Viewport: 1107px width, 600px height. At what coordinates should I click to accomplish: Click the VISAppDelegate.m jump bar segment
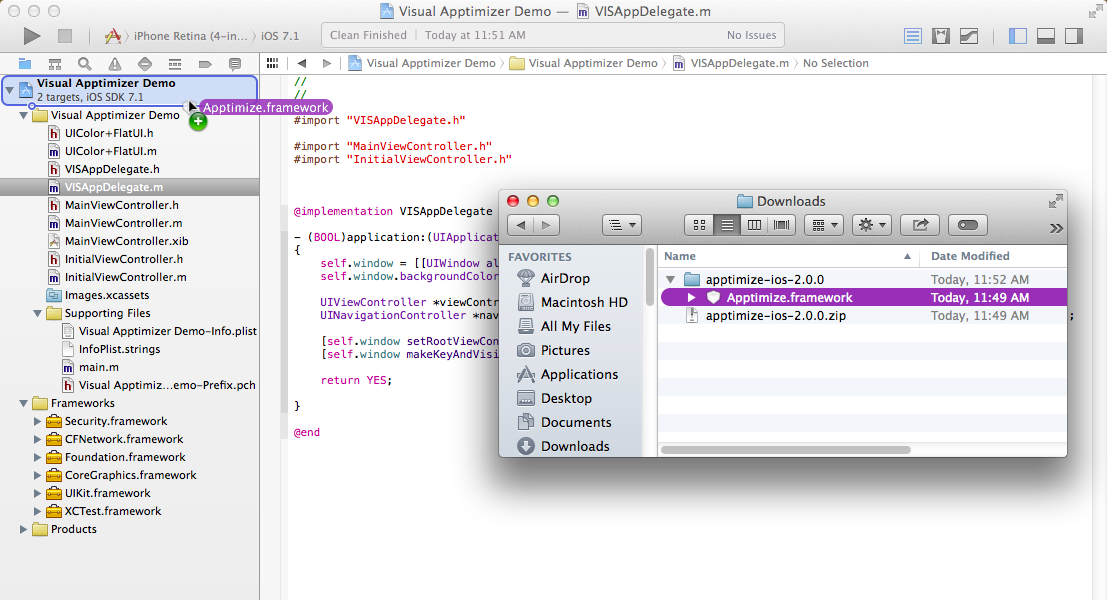pos(731,63)
